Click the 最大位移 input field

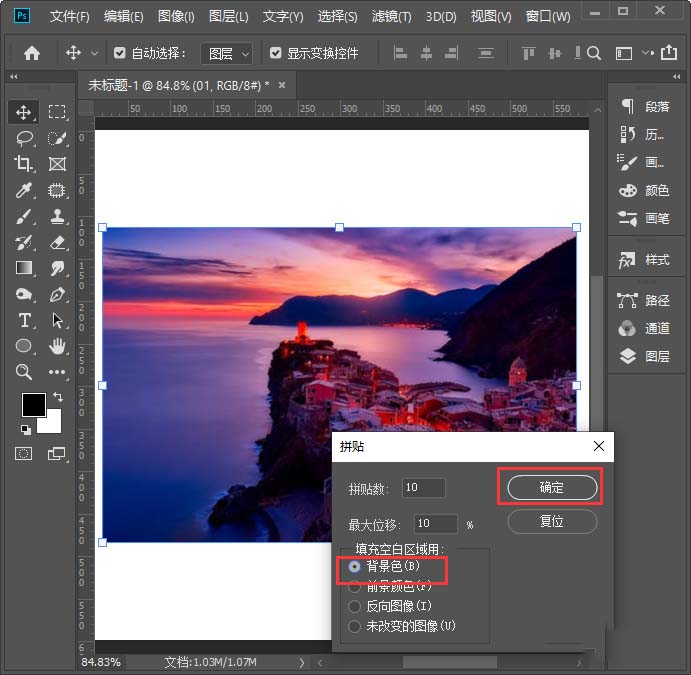435,523
